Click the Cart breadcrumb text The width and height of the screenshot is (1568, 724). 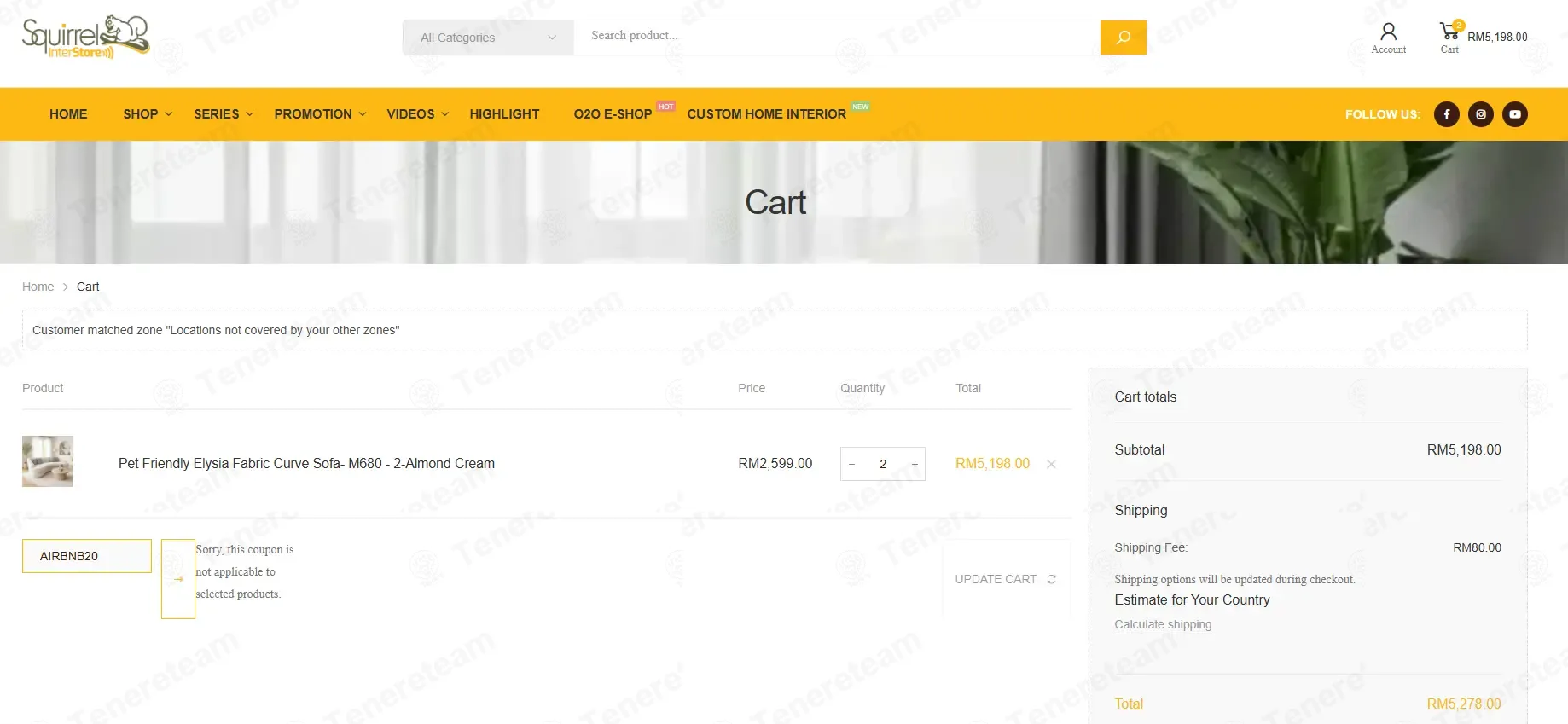pyautogui.click(x=88, y=287)
